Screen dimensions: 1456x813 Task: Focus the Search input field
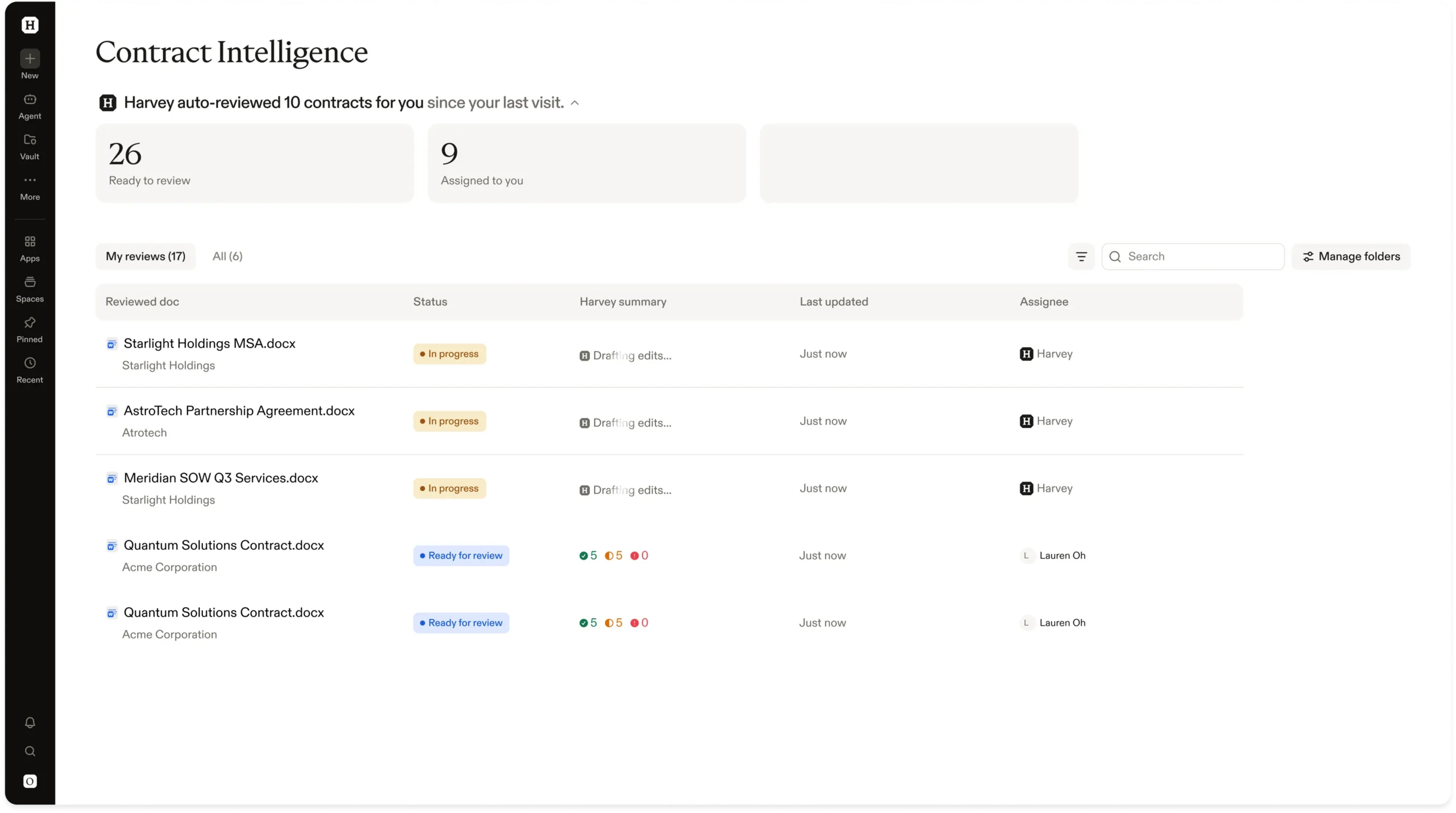point(1193,256)
